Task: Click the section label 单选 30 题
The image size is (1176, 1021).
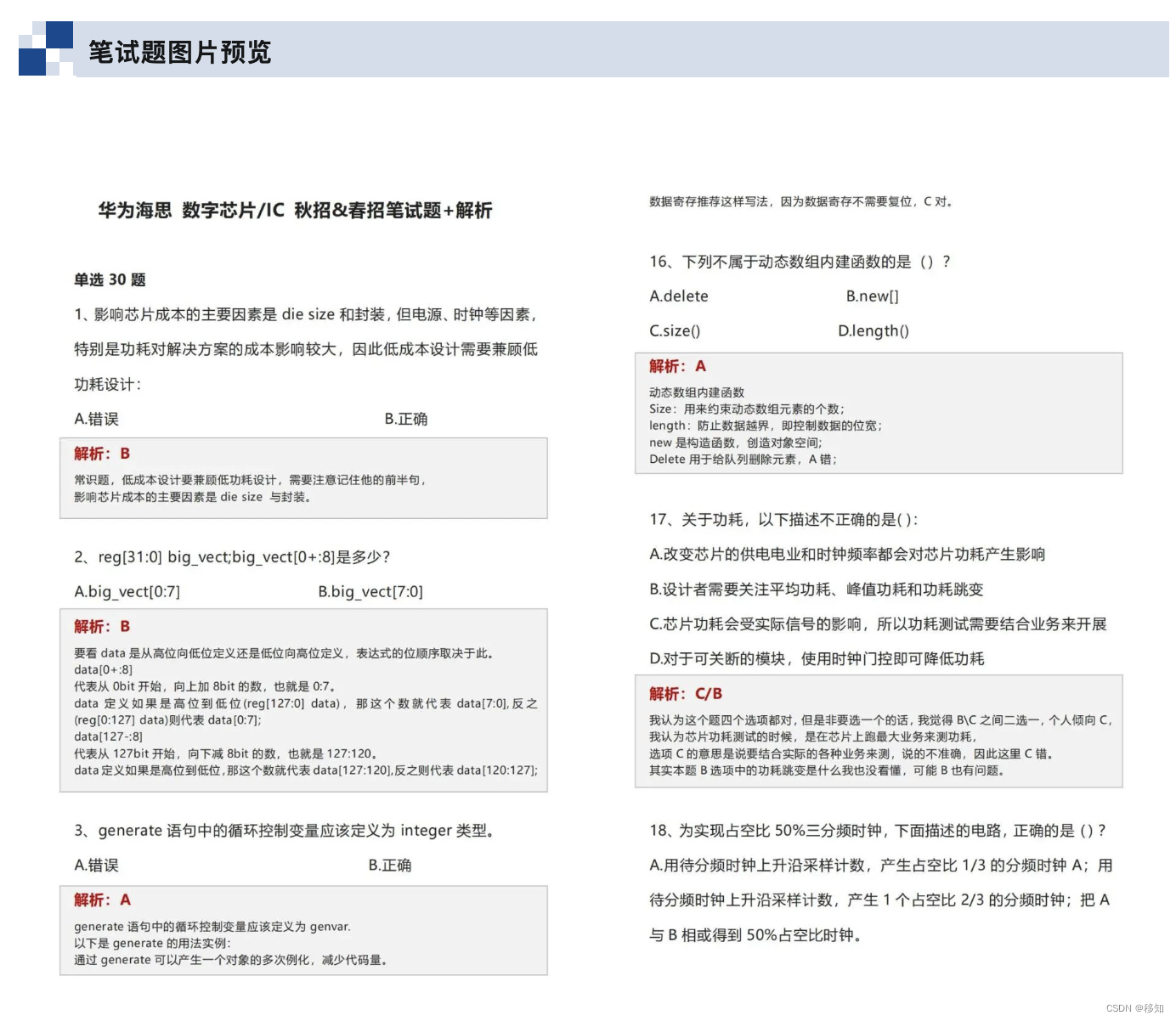Action: point(110,279)
